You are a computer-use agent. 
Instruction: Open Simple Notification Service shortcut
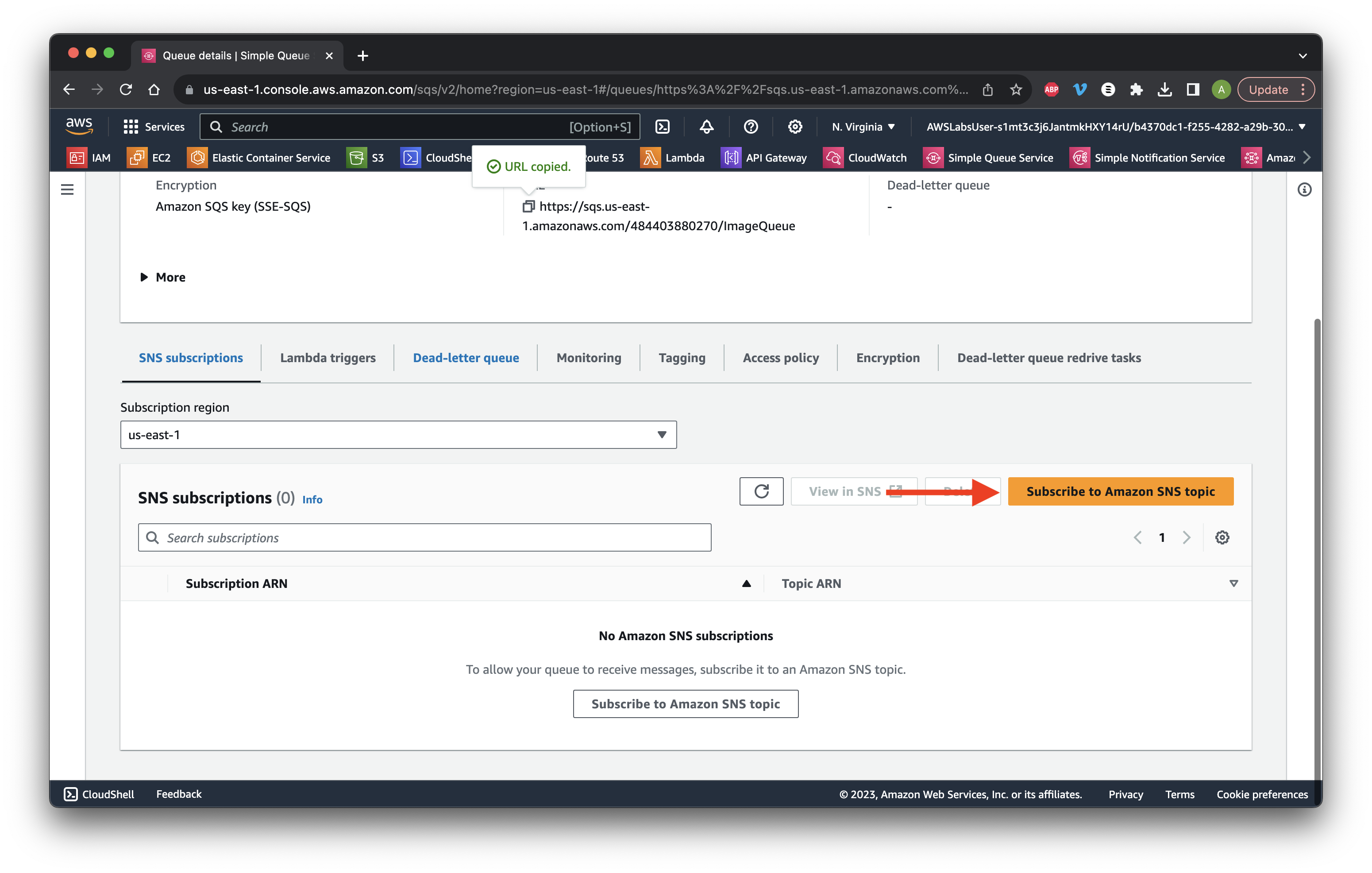[1148, 158]
